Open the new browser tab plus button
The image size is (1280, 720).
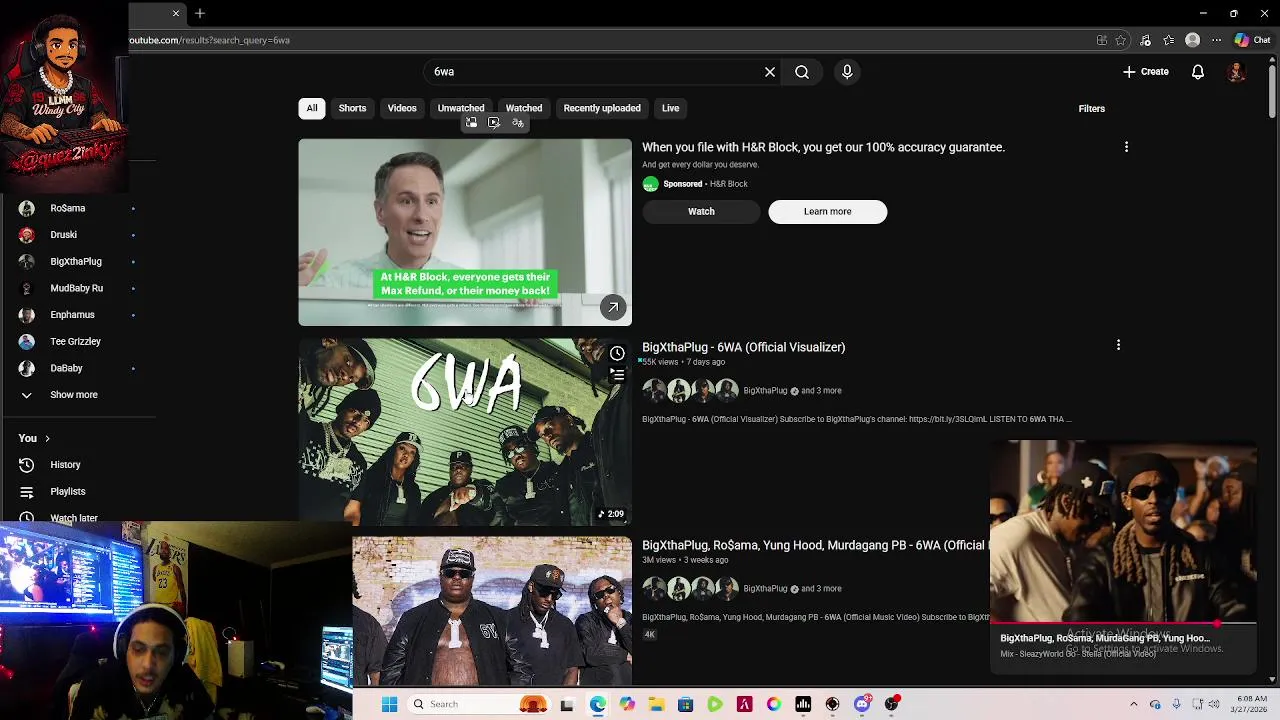pos(200,13)
